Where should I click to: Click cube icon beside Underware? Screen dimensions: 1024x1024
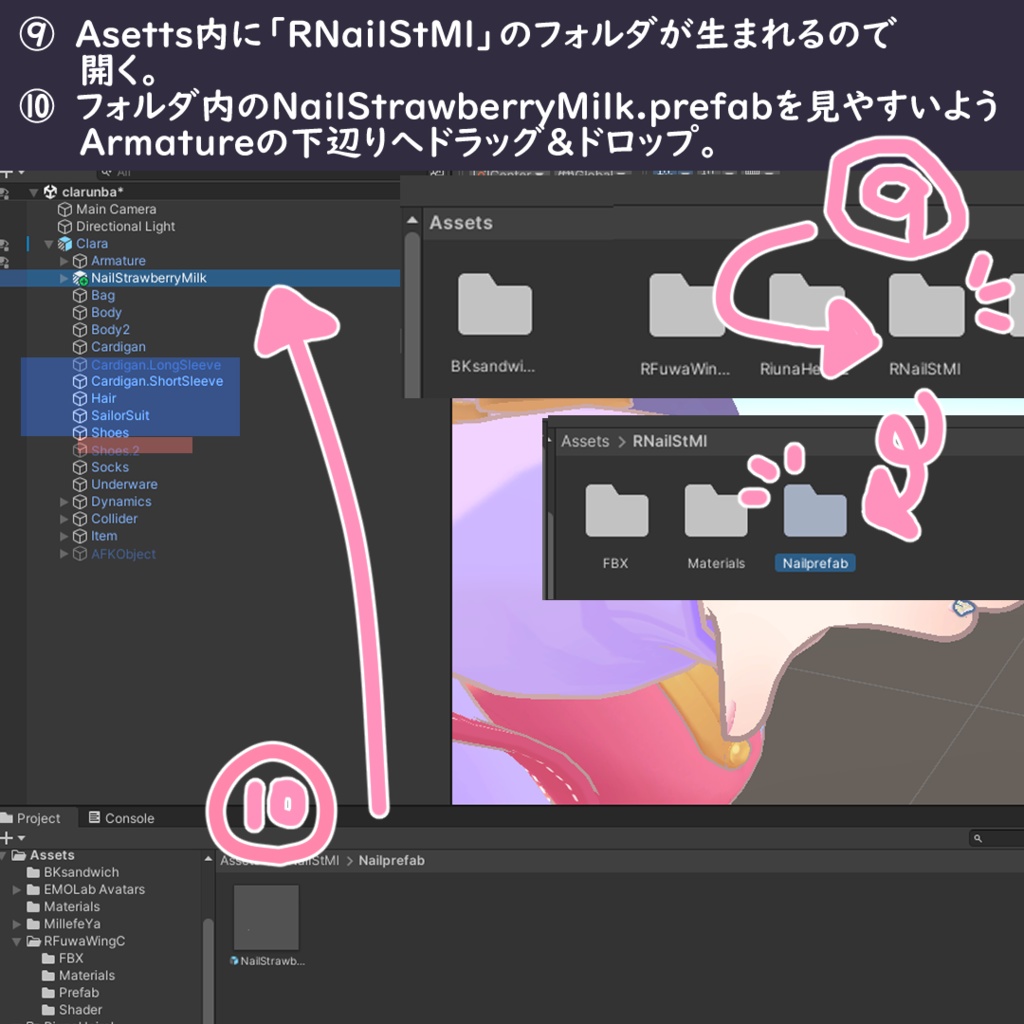click(80, 485)
